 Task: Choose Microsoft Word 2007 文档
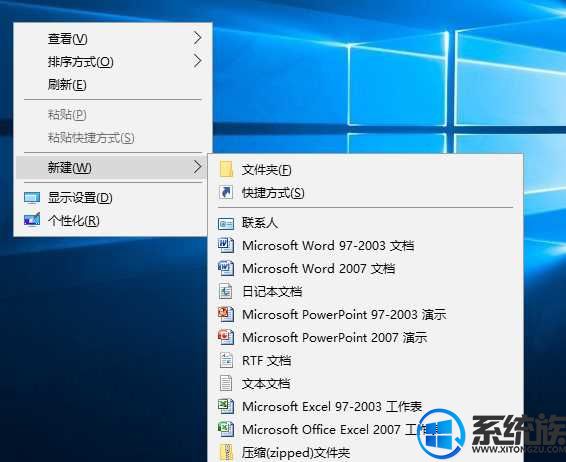(x=365, y=269)
